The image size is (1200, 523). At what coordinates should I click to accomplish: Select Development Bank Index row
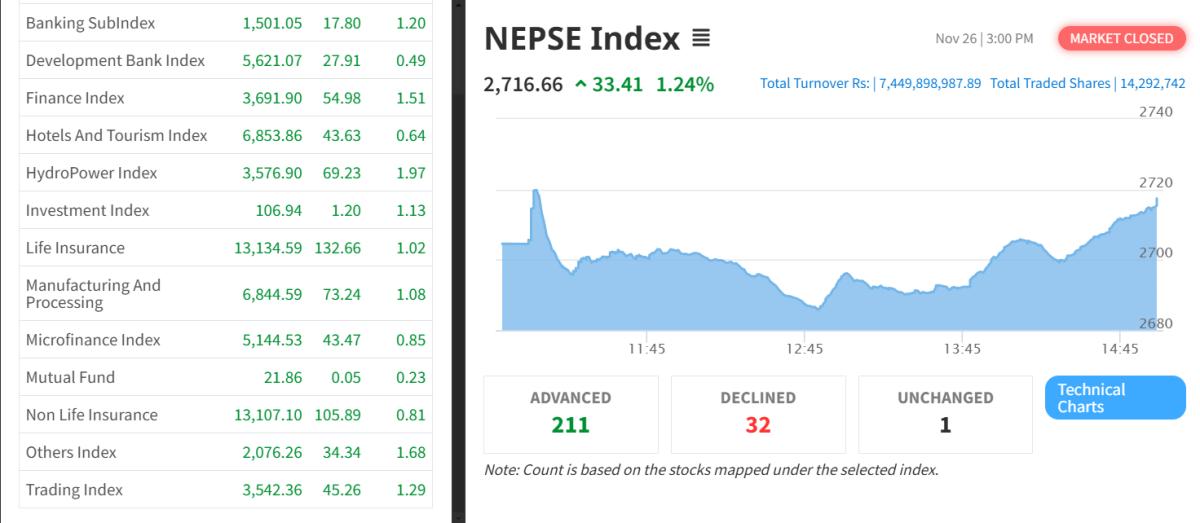pyautogui.click(x=115, y=61)
